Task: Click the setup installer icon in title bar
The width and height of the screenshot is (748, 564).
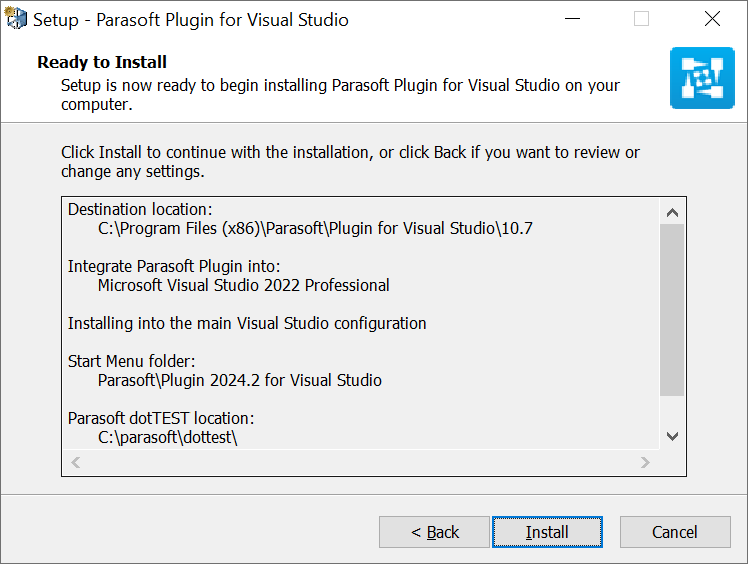Action: (x=15, y=19)
